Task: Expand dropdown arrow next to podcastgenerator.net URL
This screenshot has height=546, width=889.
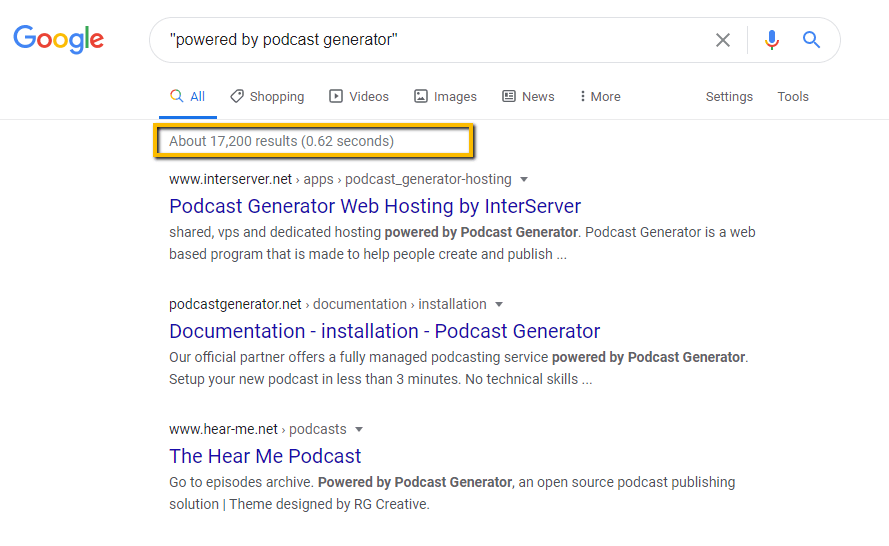Action: (x=499, y=305)
